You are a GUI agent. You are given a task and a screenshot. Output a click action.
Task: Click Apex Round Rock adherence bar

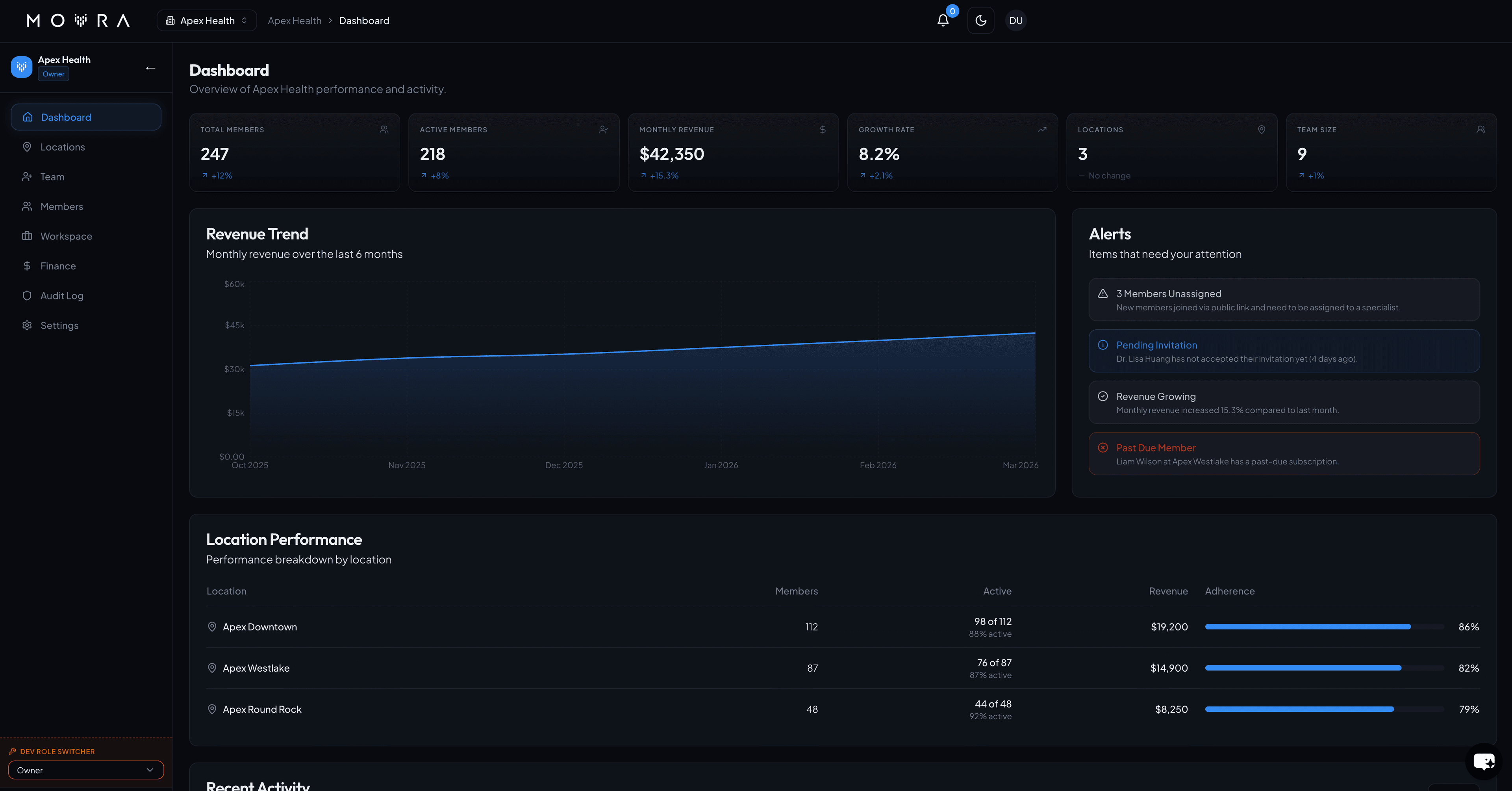pos(1324,709)
